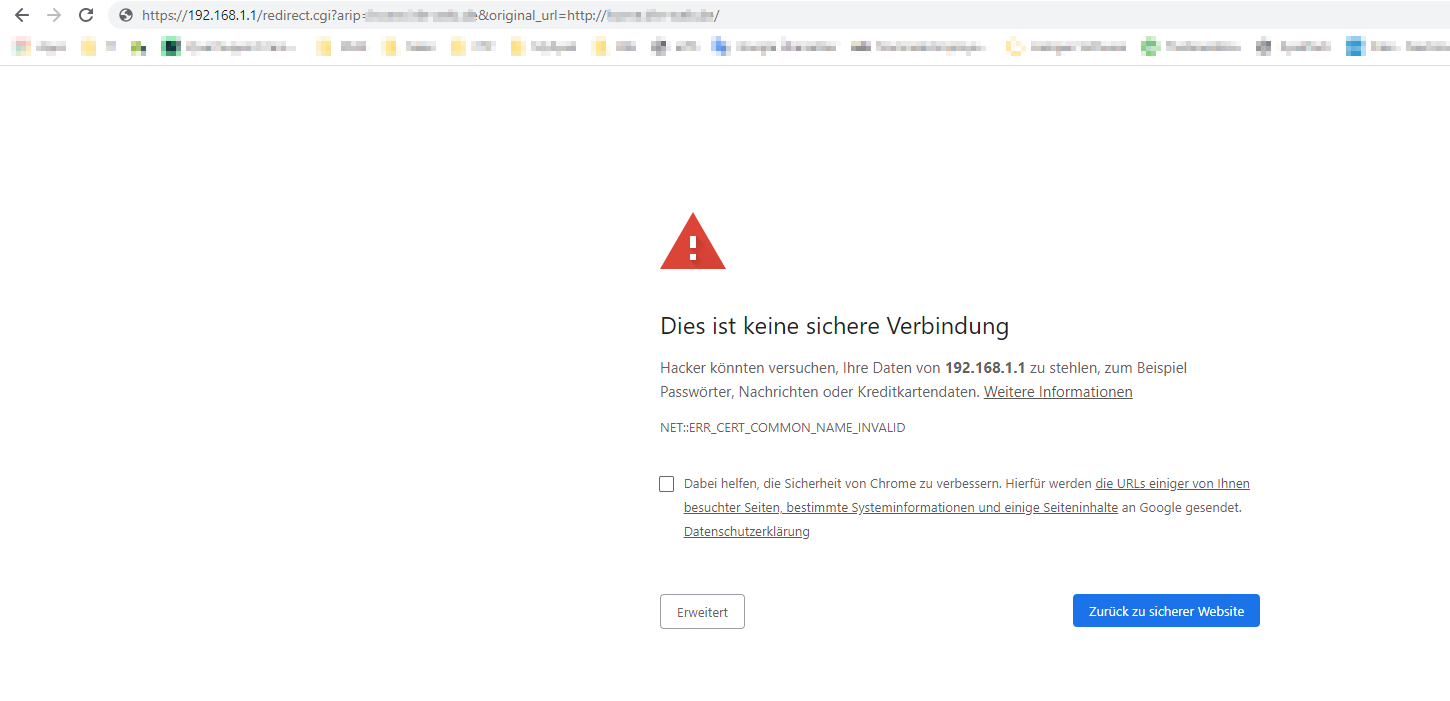Click the browser back arrow
This screenshot has height=701, width=1450.
pos(21,15)
